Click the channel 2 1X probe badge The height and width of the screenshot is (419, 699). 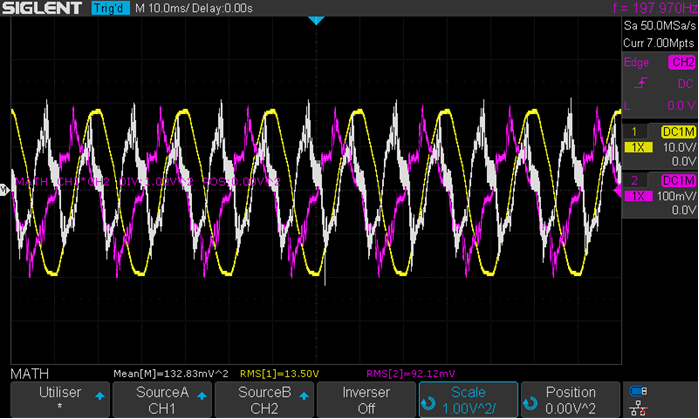(x=638, y=196)
